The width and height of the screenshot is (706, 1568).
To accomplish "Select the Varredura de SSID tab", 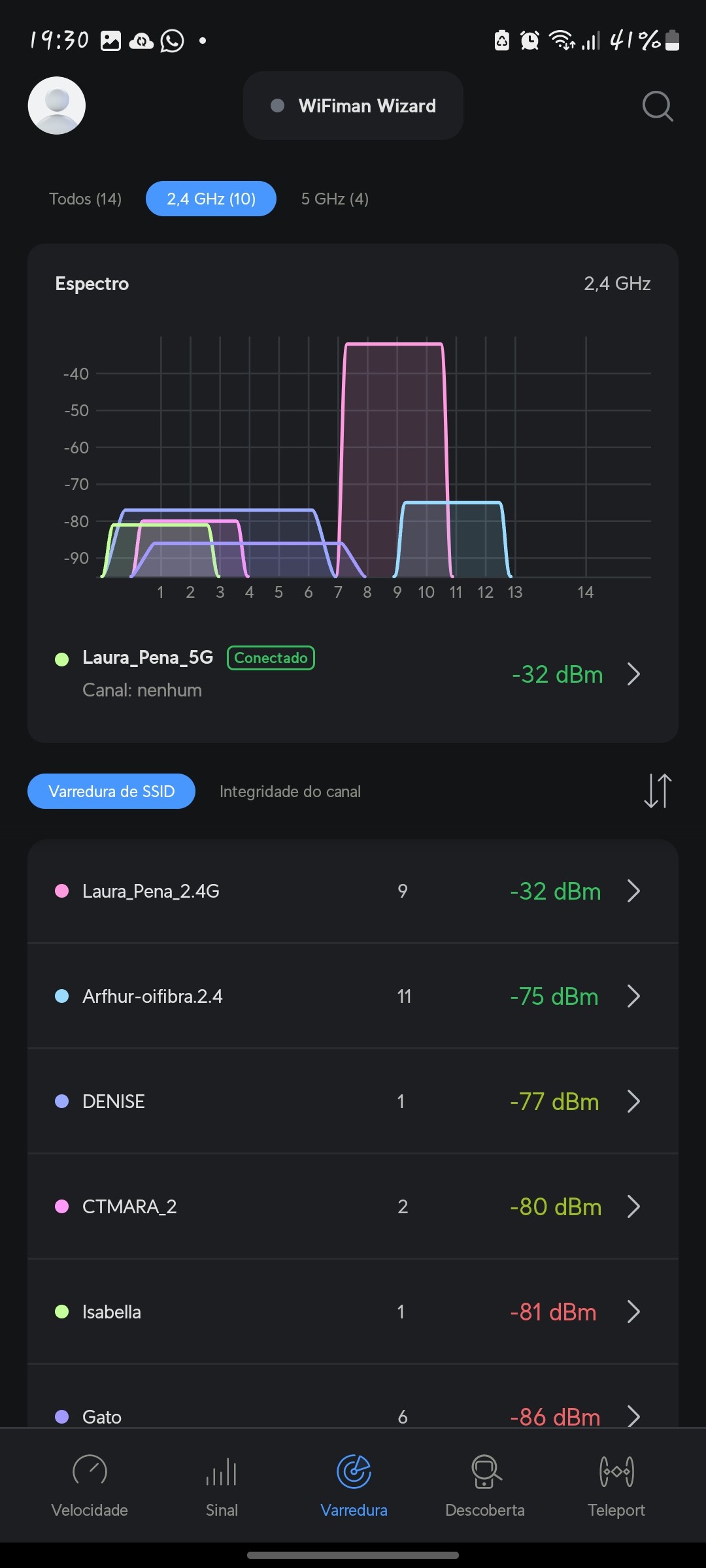I will pyautogui.click(x=112, y=791).
